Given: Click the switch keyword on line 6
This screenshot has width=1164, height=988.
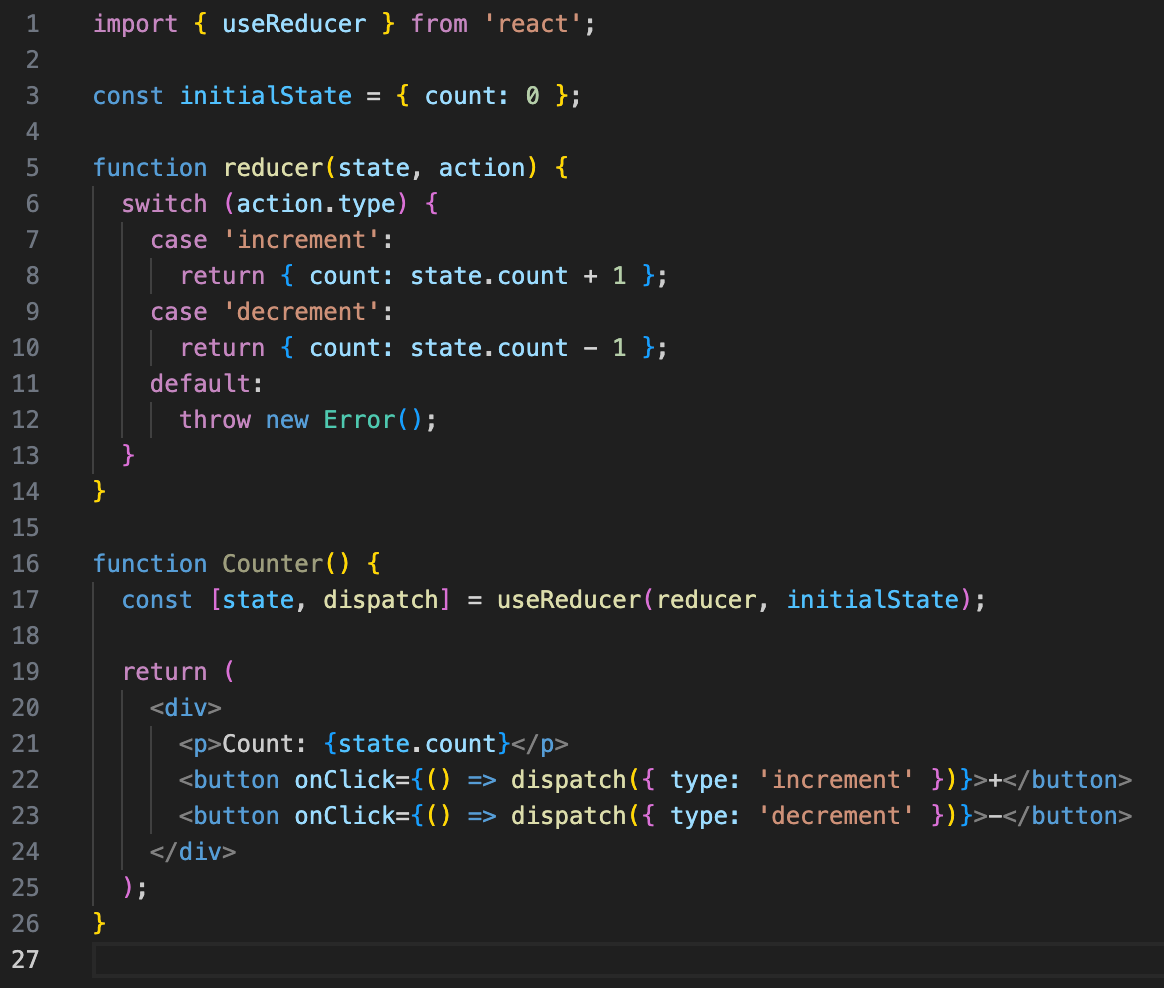Looking at the screenshot, I should pos(164,203).
